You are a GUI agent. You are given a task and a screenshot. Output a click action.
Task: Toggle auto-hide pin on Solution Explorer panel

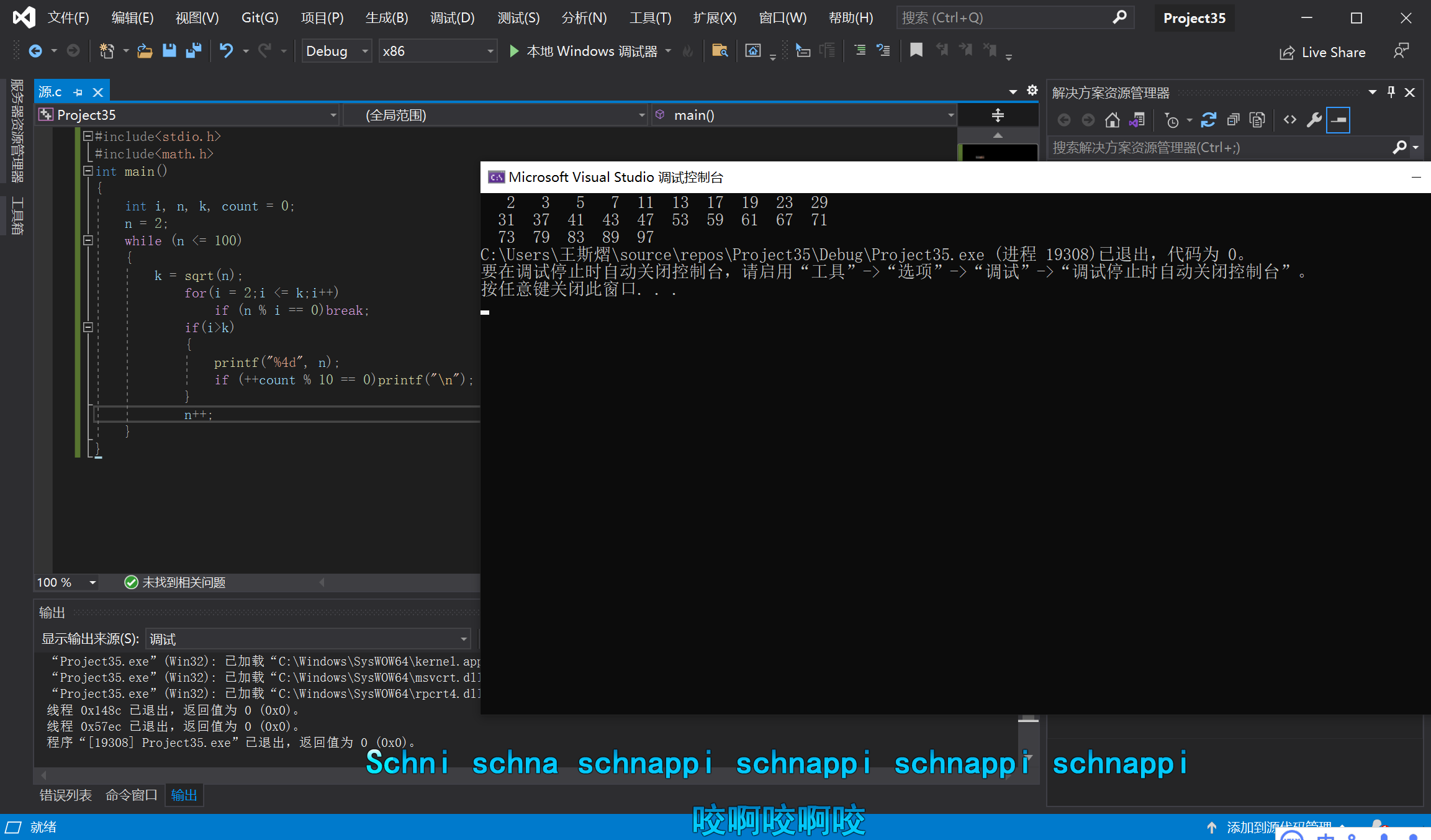1391,93
